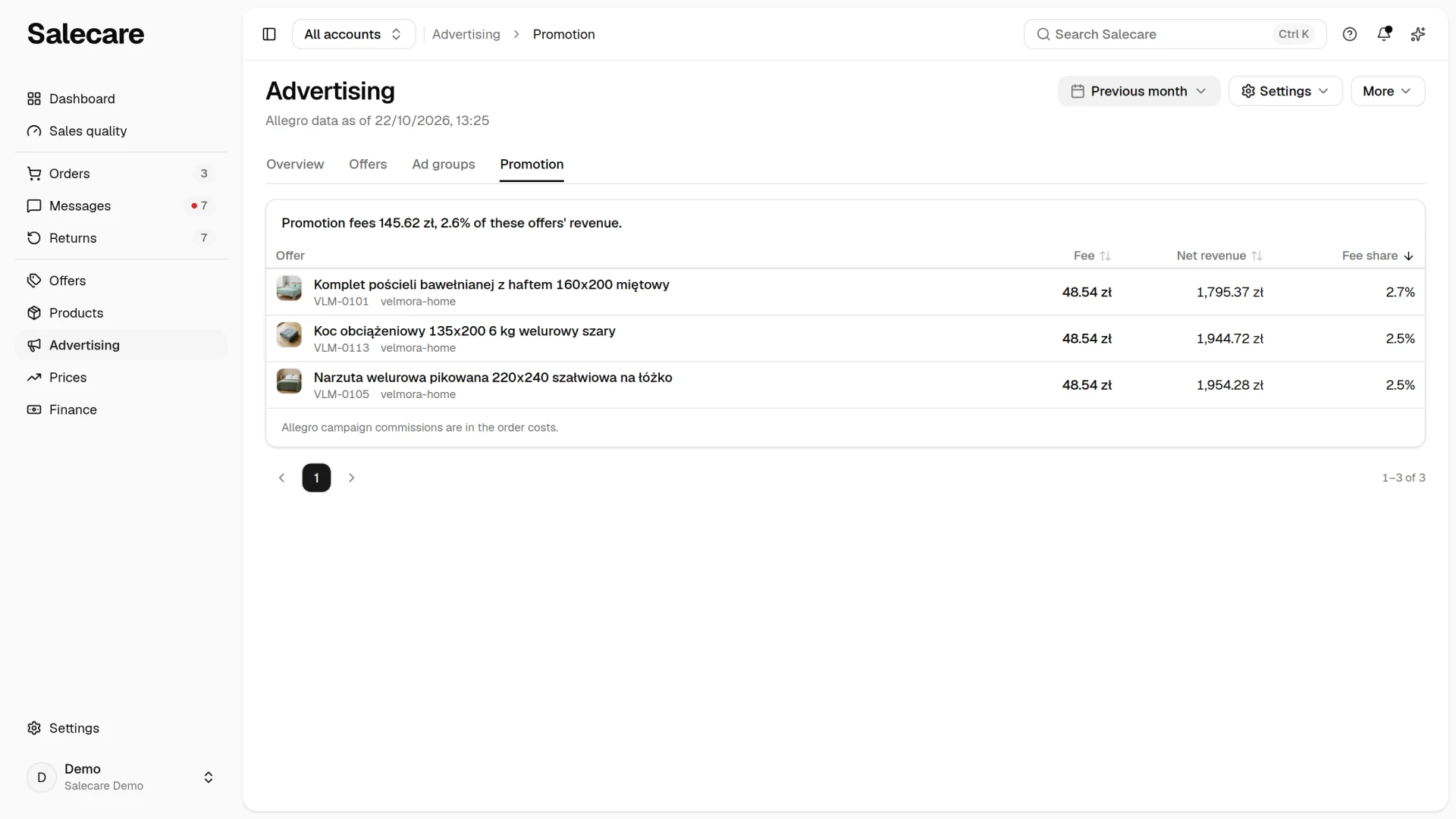Open offer Koc obciążeniowy 135x200 title

coord(465,331)
